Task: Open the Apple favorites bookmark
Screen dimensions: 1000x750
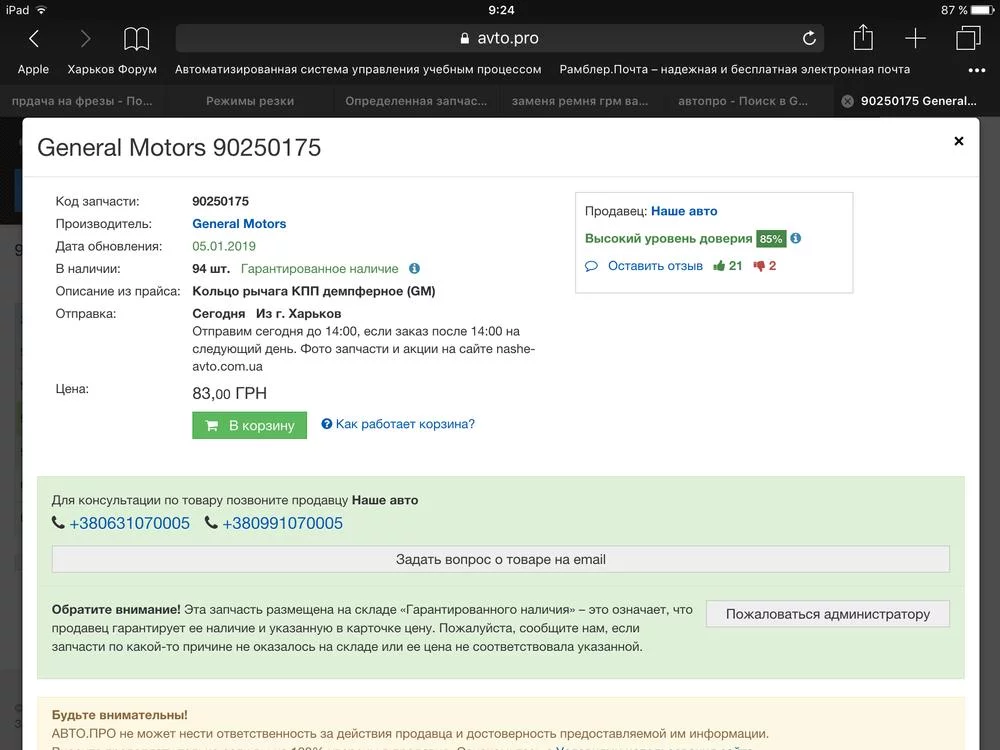Action: (x=33, y=70)
